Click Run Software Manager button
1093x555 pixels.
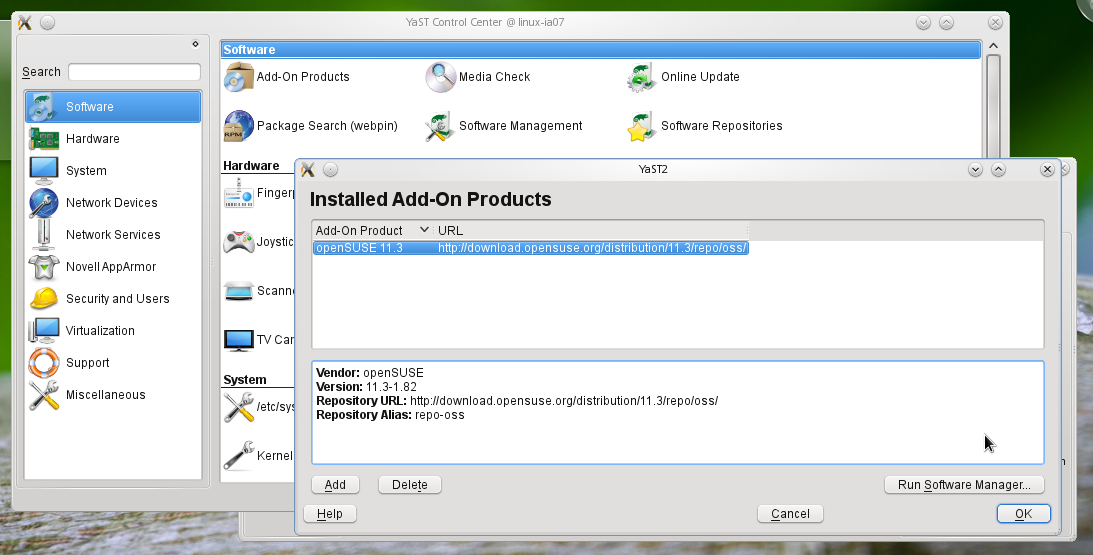pyautogui.click(x=964, y=485)
